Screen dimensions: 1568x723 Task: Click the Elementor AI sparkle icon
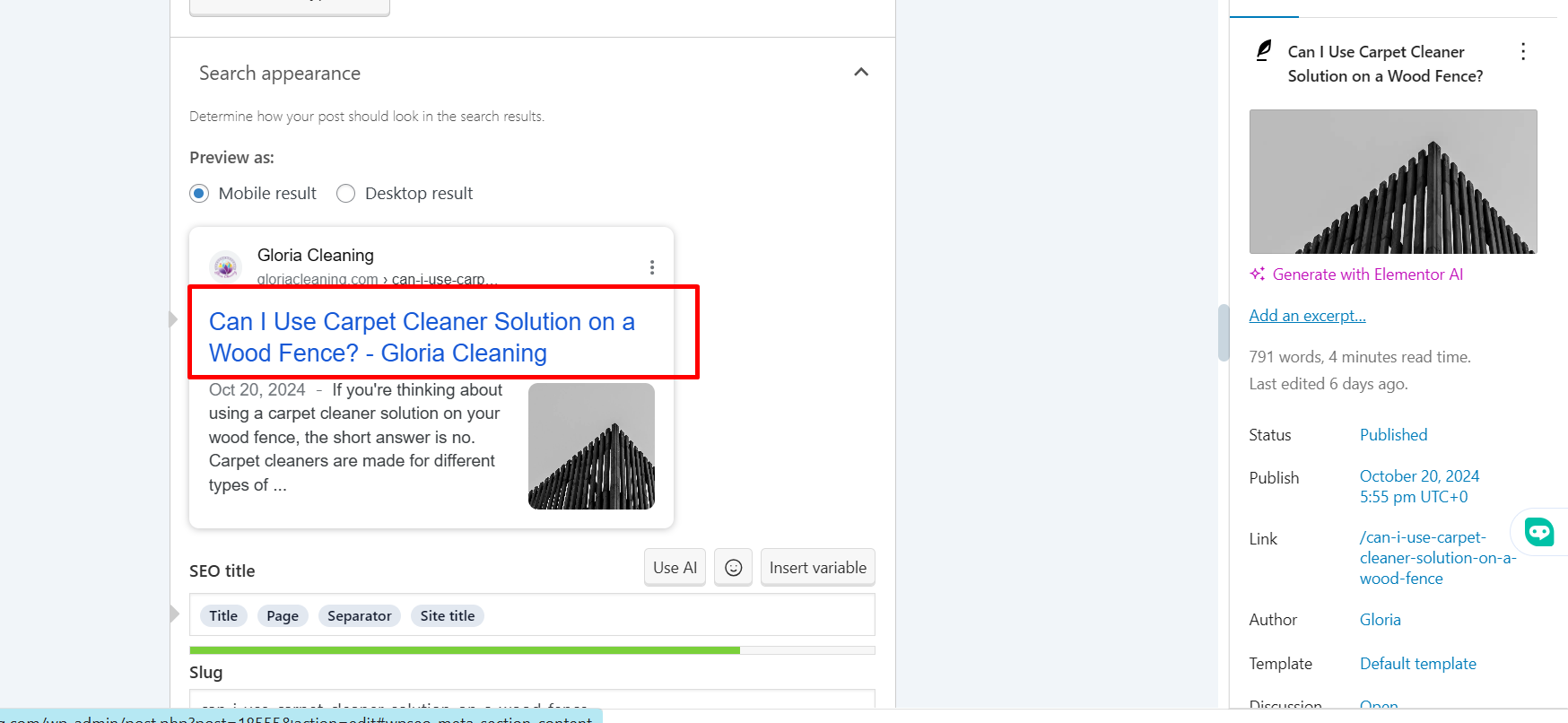pos(1258,274)
